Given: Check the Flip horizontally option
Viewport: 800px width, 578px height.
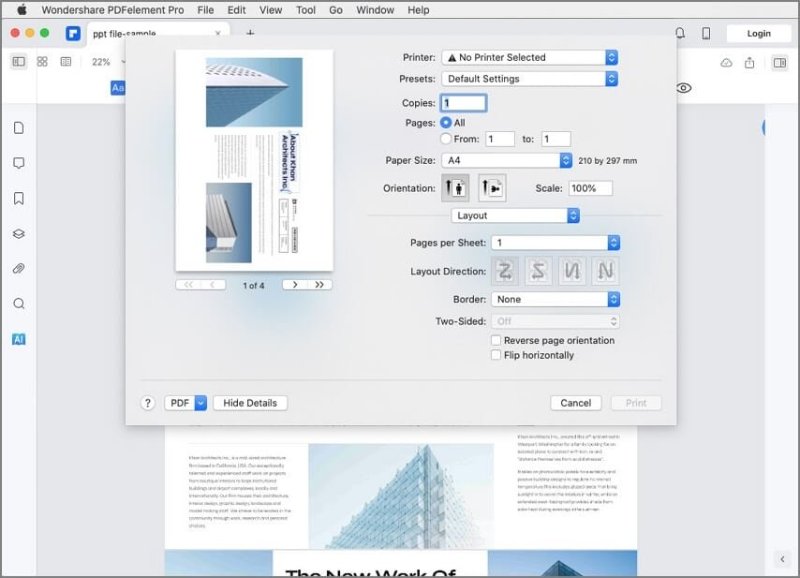Looking at the screenshot, I should pos(496,355).
